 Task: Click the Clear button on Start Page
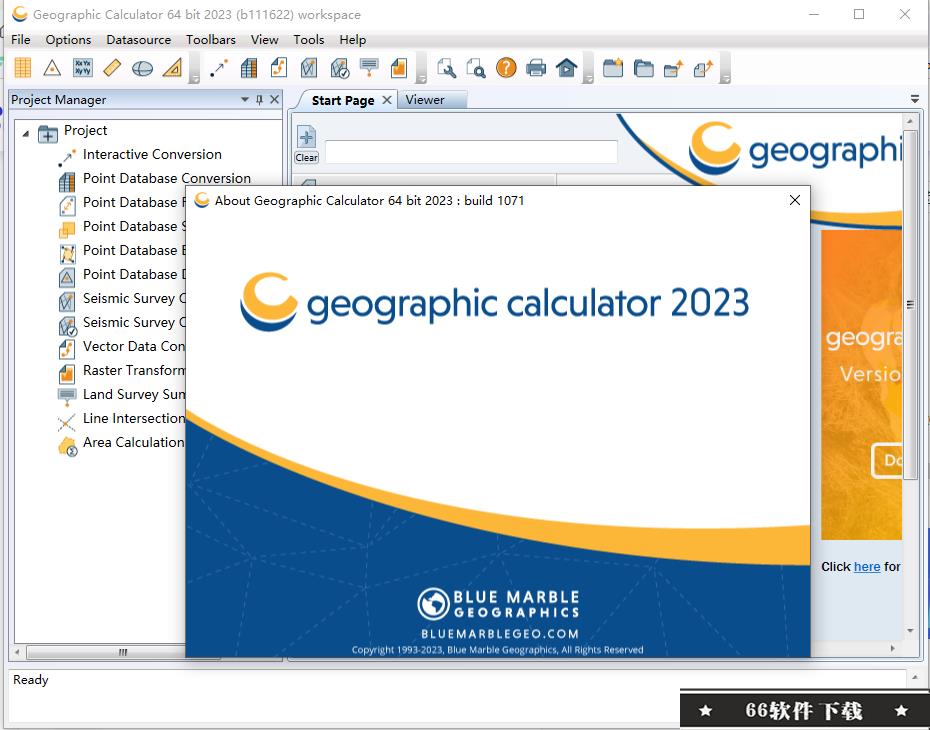306,157
